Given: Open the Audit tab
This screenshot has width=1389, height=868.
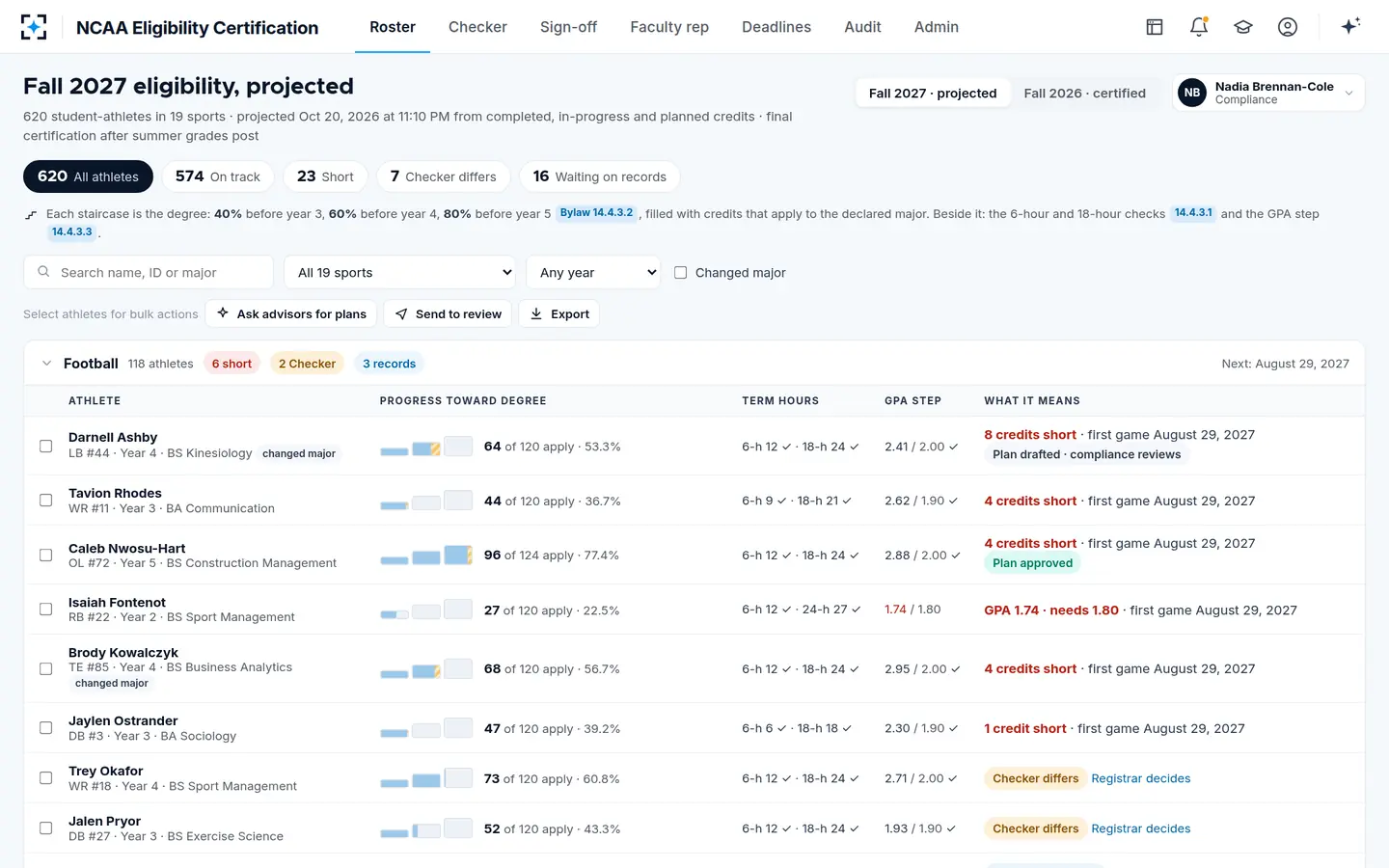Looking at the screenshot, I should click(862, 27).
